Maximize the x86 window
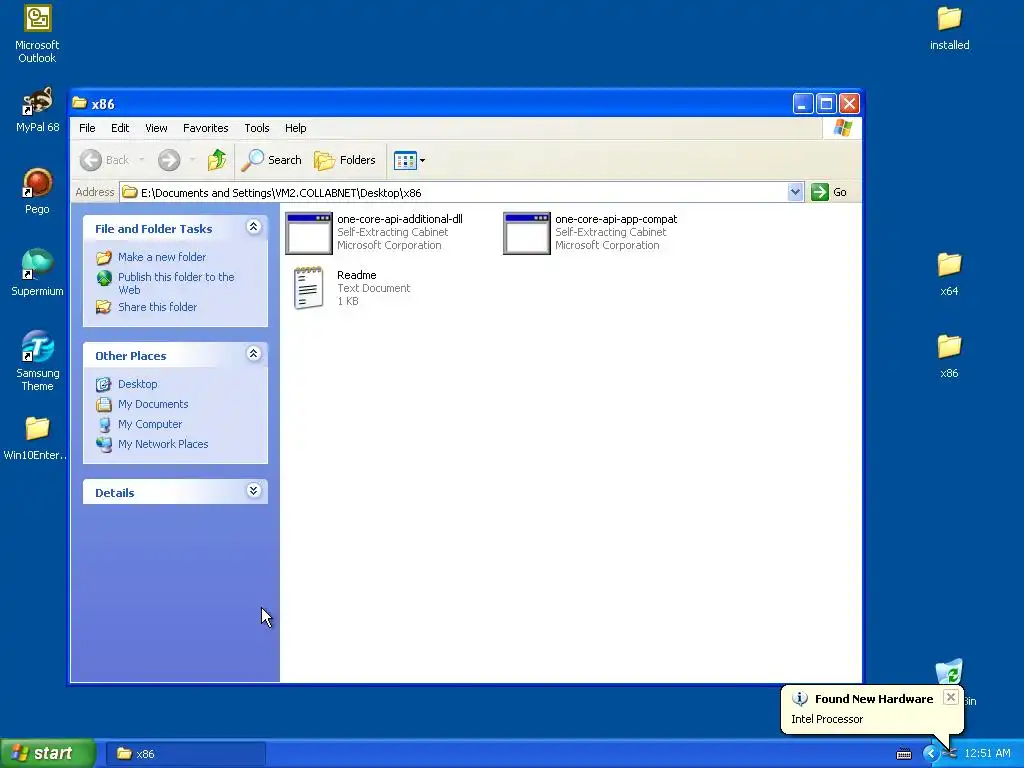 point(826,103)
